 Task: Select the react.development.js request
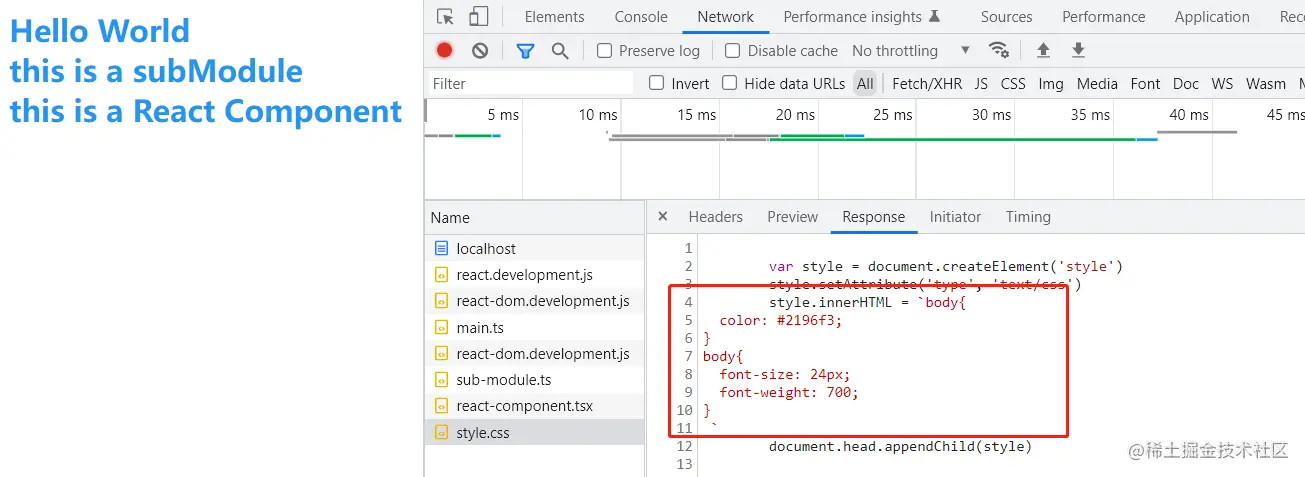click(535, 274)
